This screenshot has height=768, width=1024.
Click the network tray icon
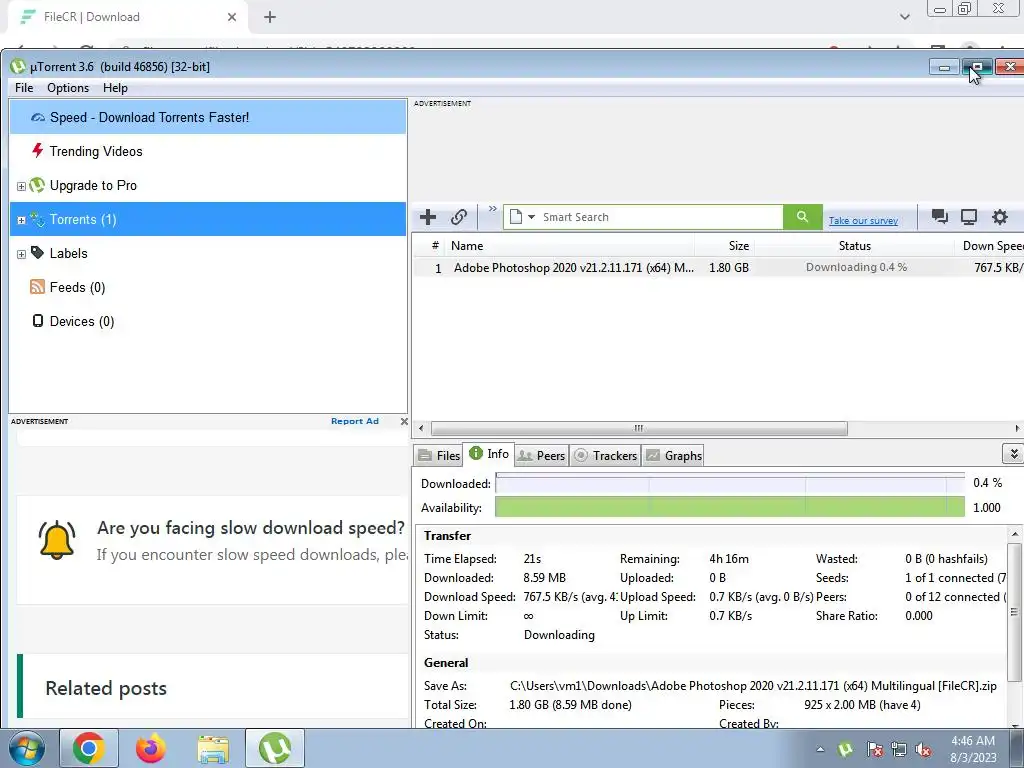point(899,750)
